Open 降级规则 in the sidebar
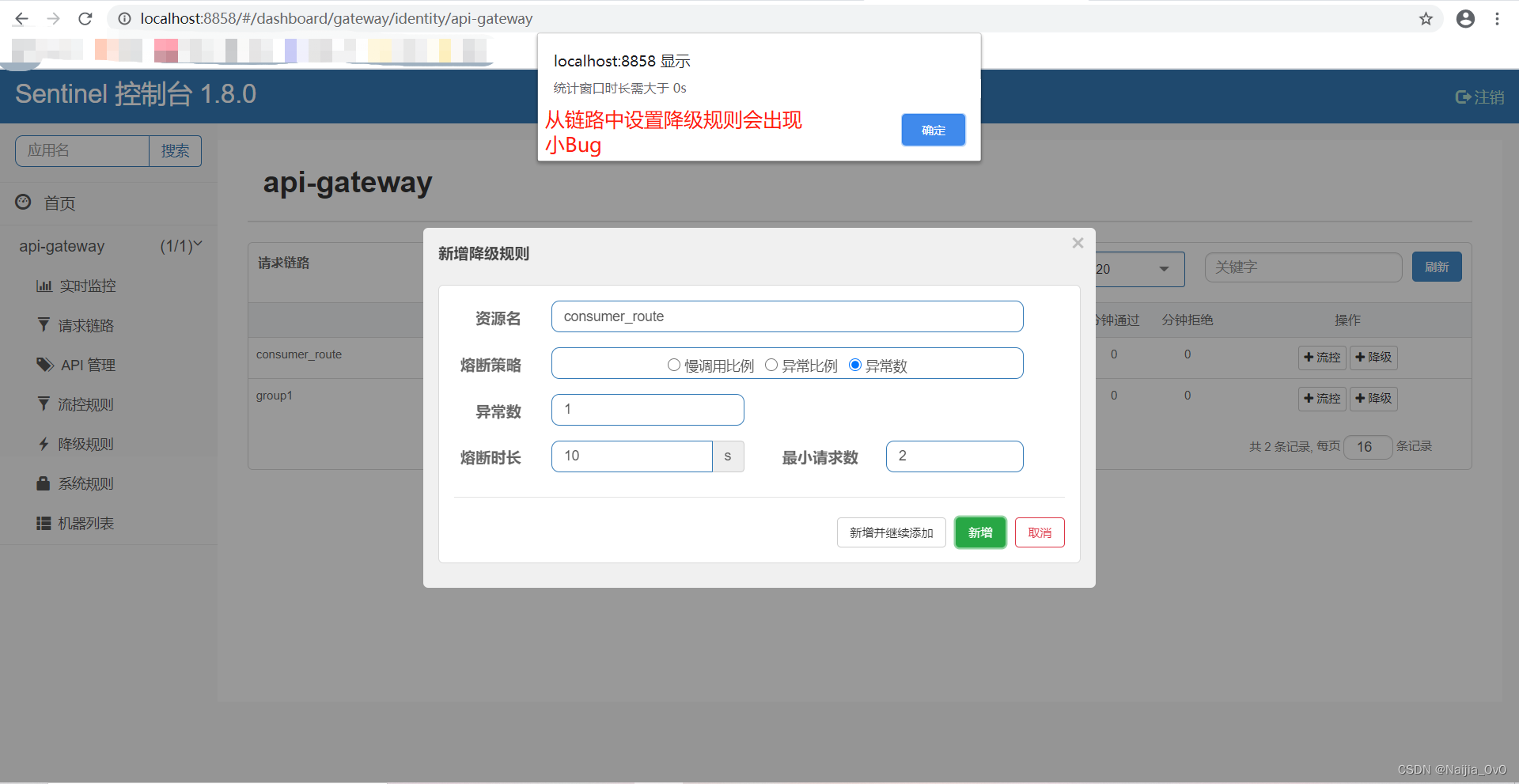The width and height of the screenshot is (1519, 784). (x=86, y=444)
